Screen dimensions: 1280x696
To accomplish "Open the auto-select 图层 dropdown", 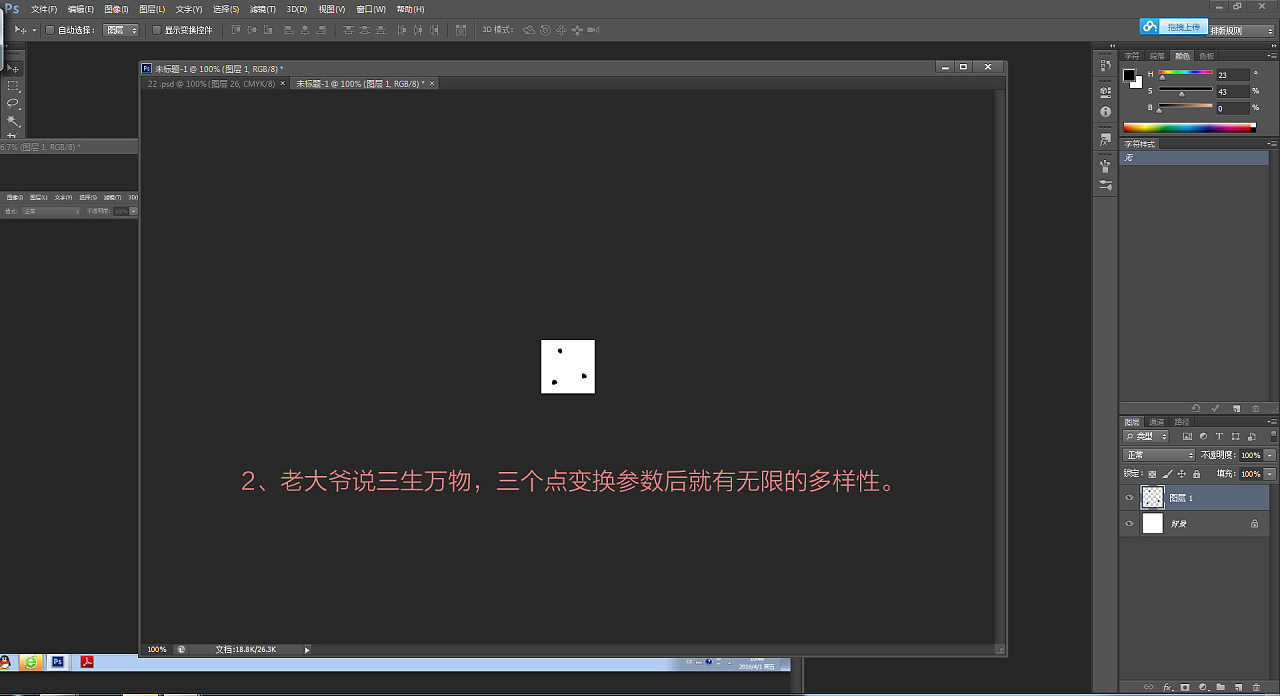I will click(x=121, y=30).
